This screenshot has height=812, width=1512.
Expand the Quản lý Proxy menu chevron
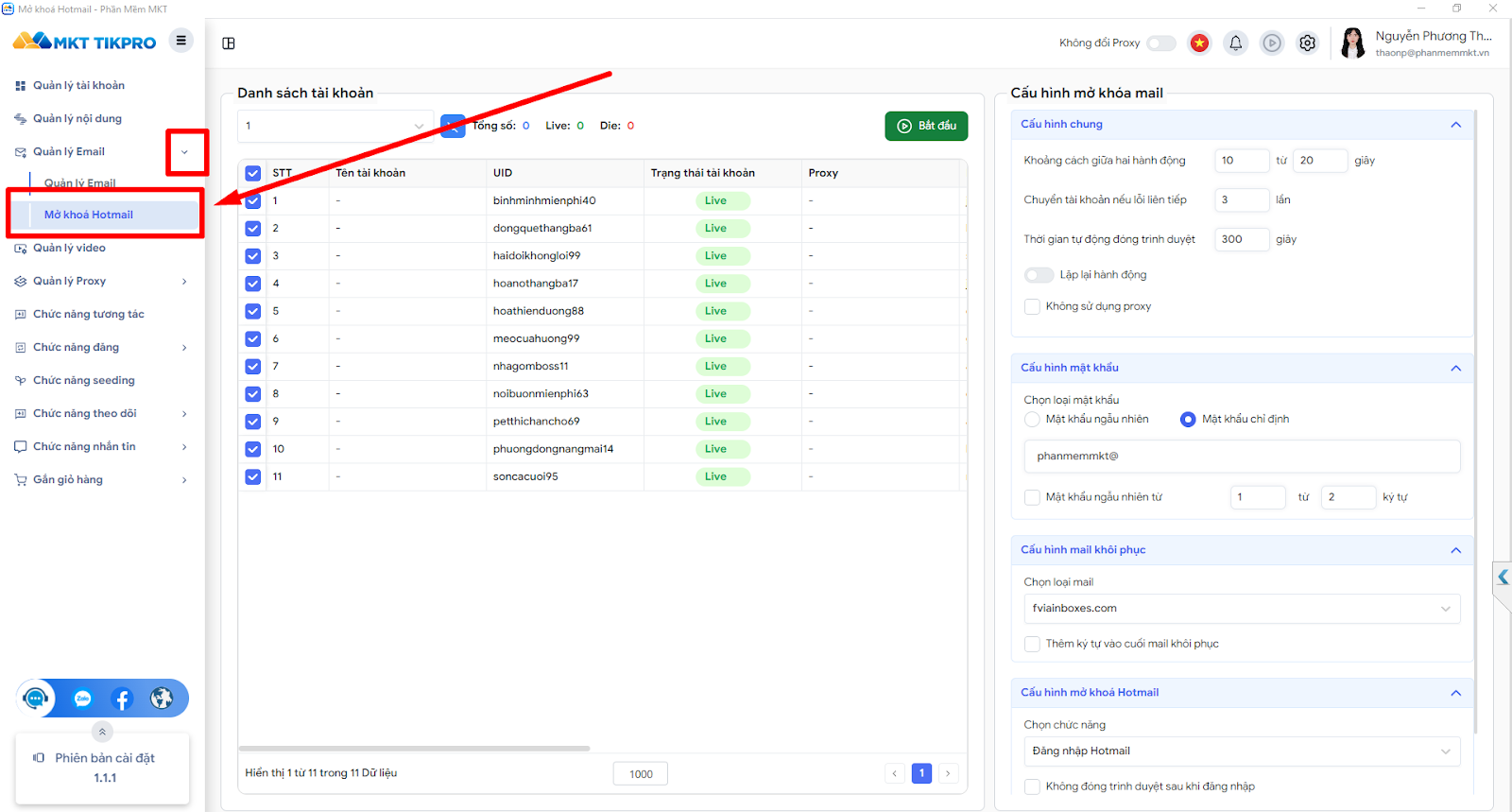(x=184, y=282)
